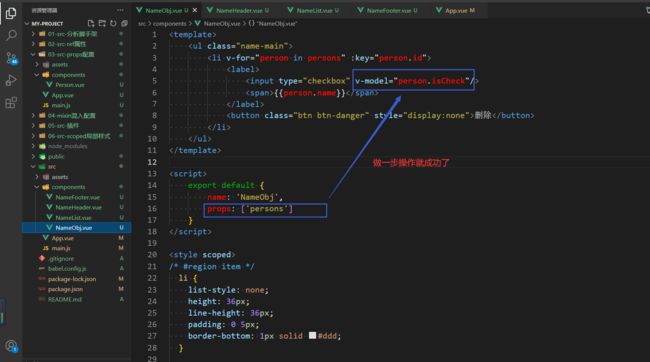Image resolution: width=650 pixels, height=362 pixels.
Task: Open App.vue below the src components folder
Action: (63, 238)
